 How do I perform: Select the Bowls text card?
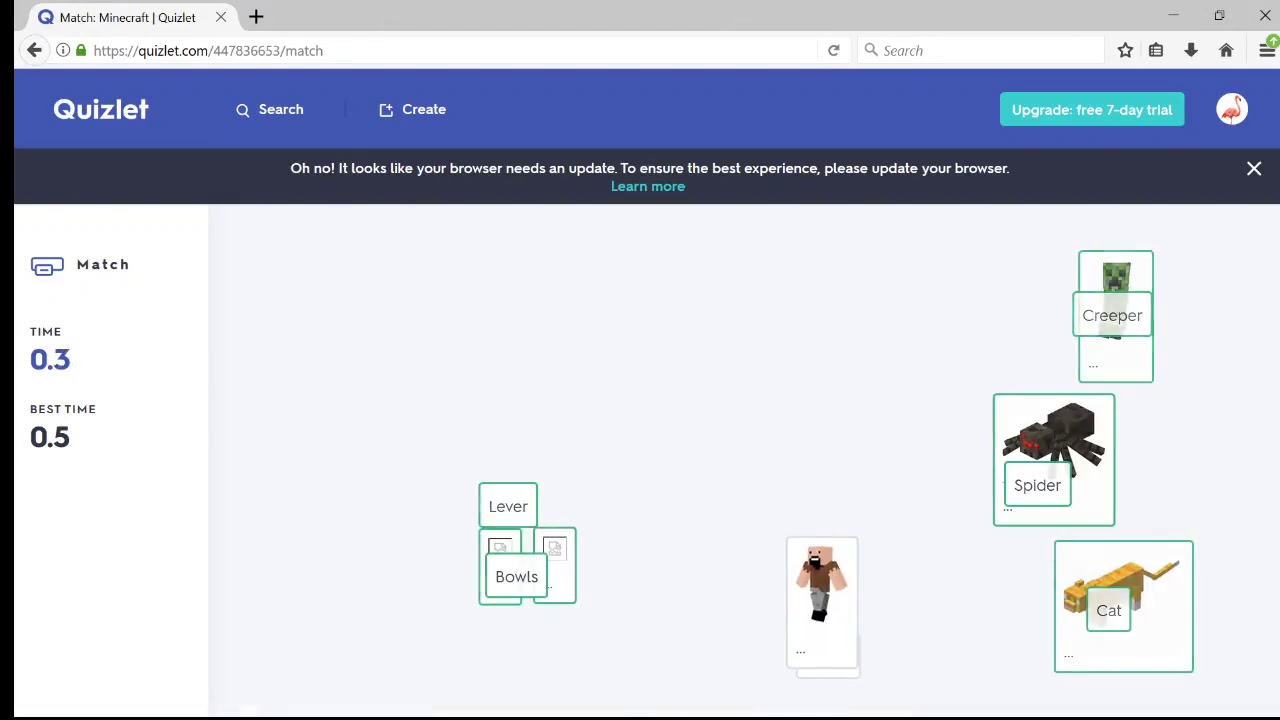[516, 577]
